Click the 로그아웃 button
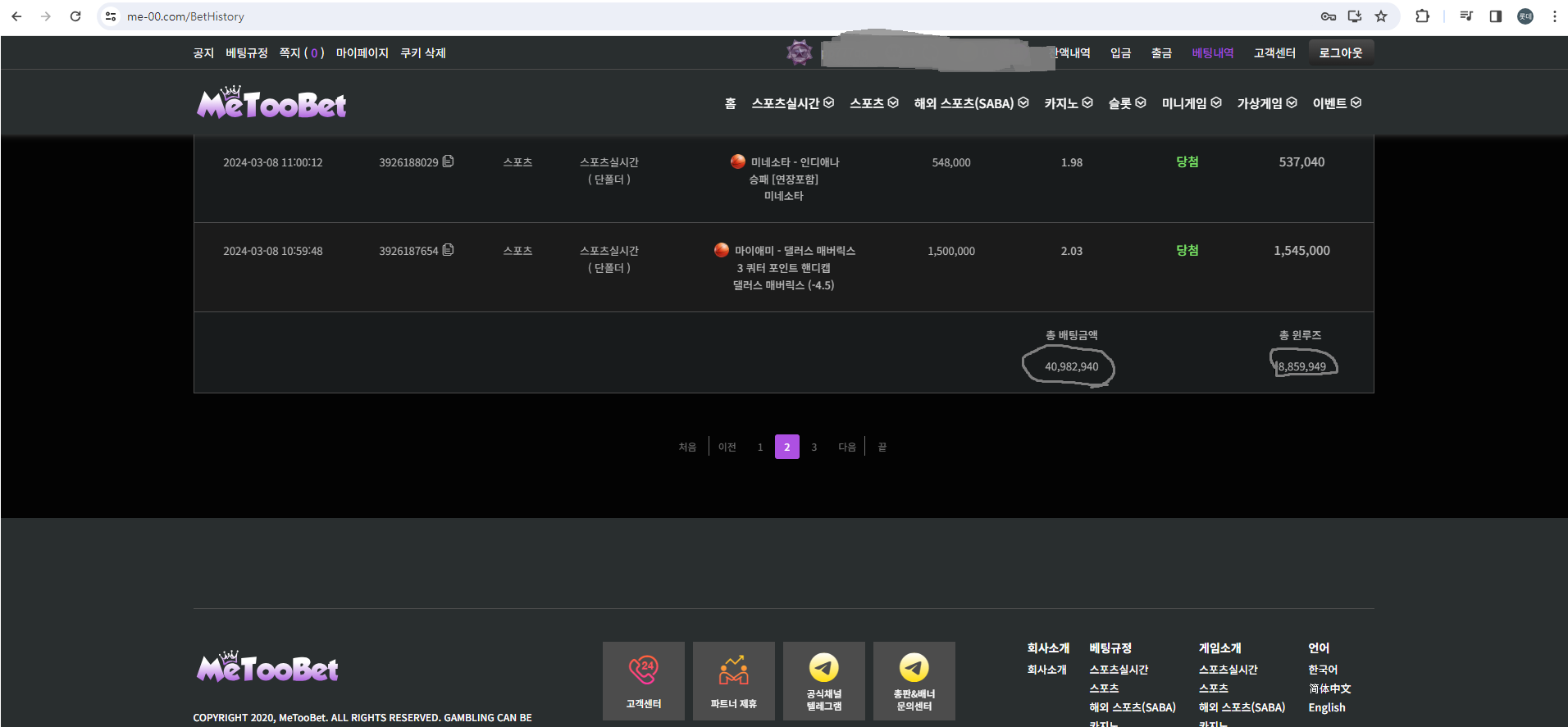The image size is (1568, 727). coord(1340,53)
